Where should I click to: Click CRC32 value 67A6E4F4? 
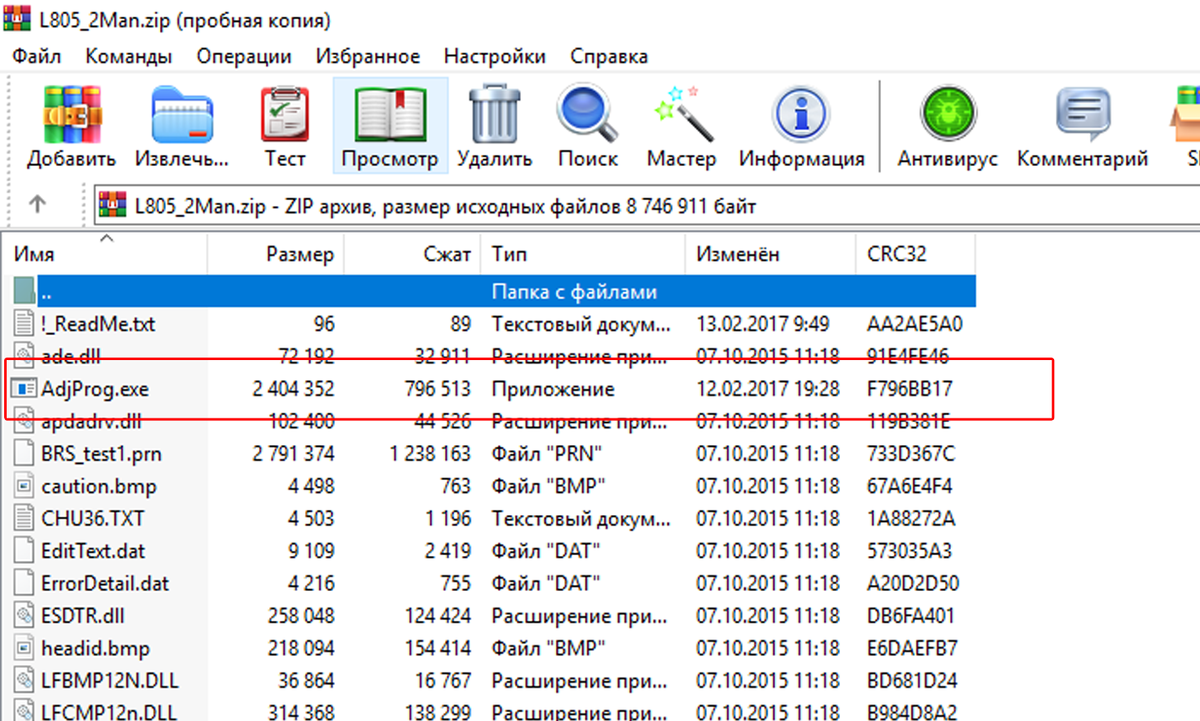coord(910,486)
